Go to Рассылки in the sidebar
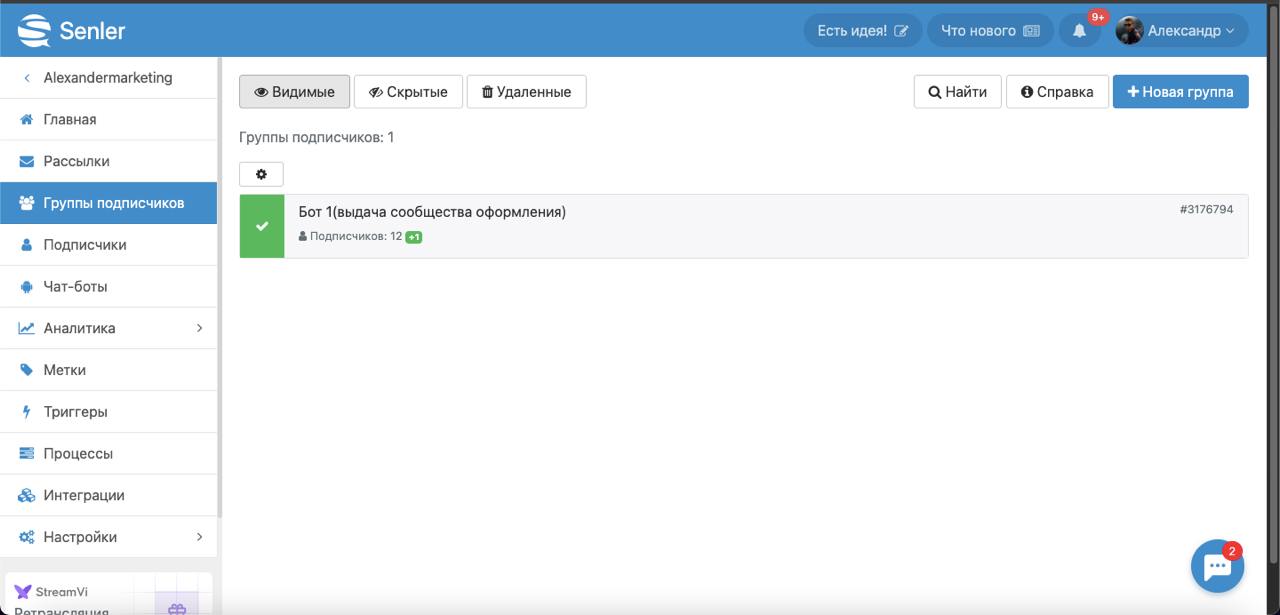The image size is (1280, 615). (x=76, y=161)
